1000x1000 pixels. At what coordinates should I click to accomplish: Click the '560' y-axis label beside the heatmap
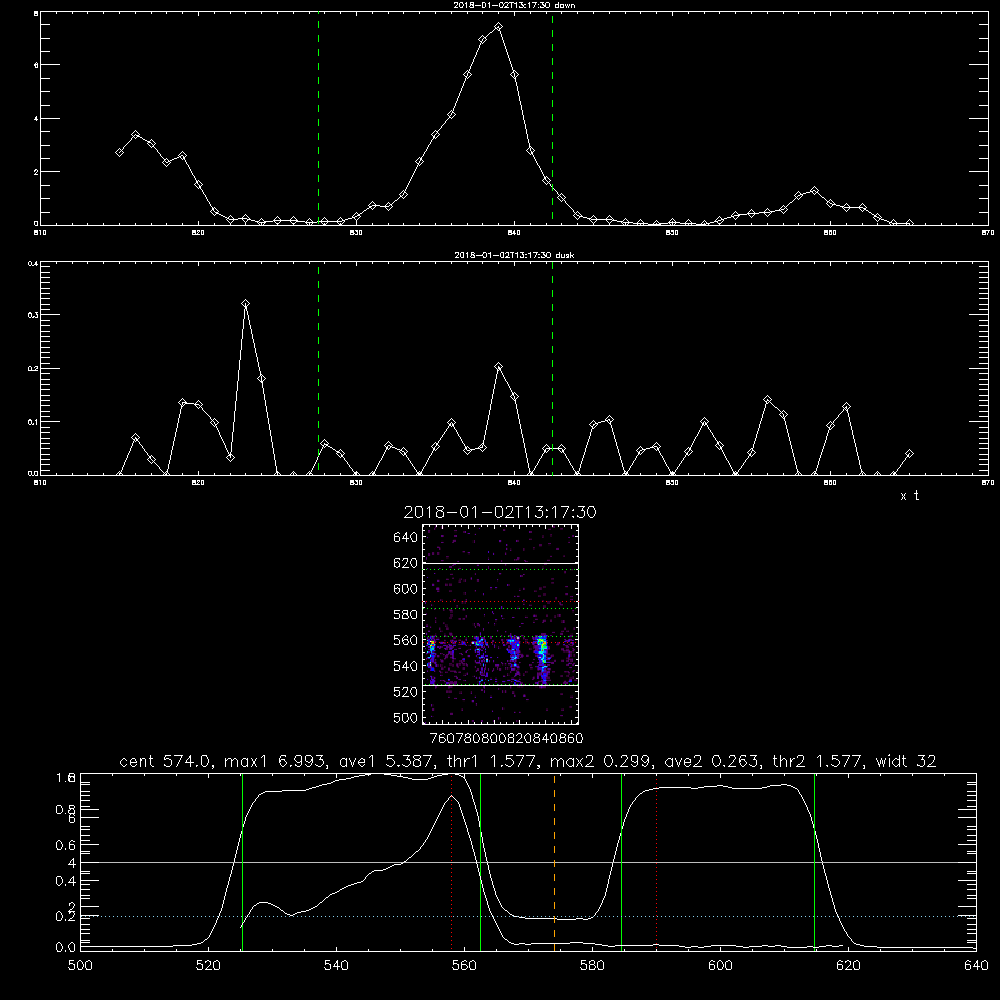coord(405,640)
